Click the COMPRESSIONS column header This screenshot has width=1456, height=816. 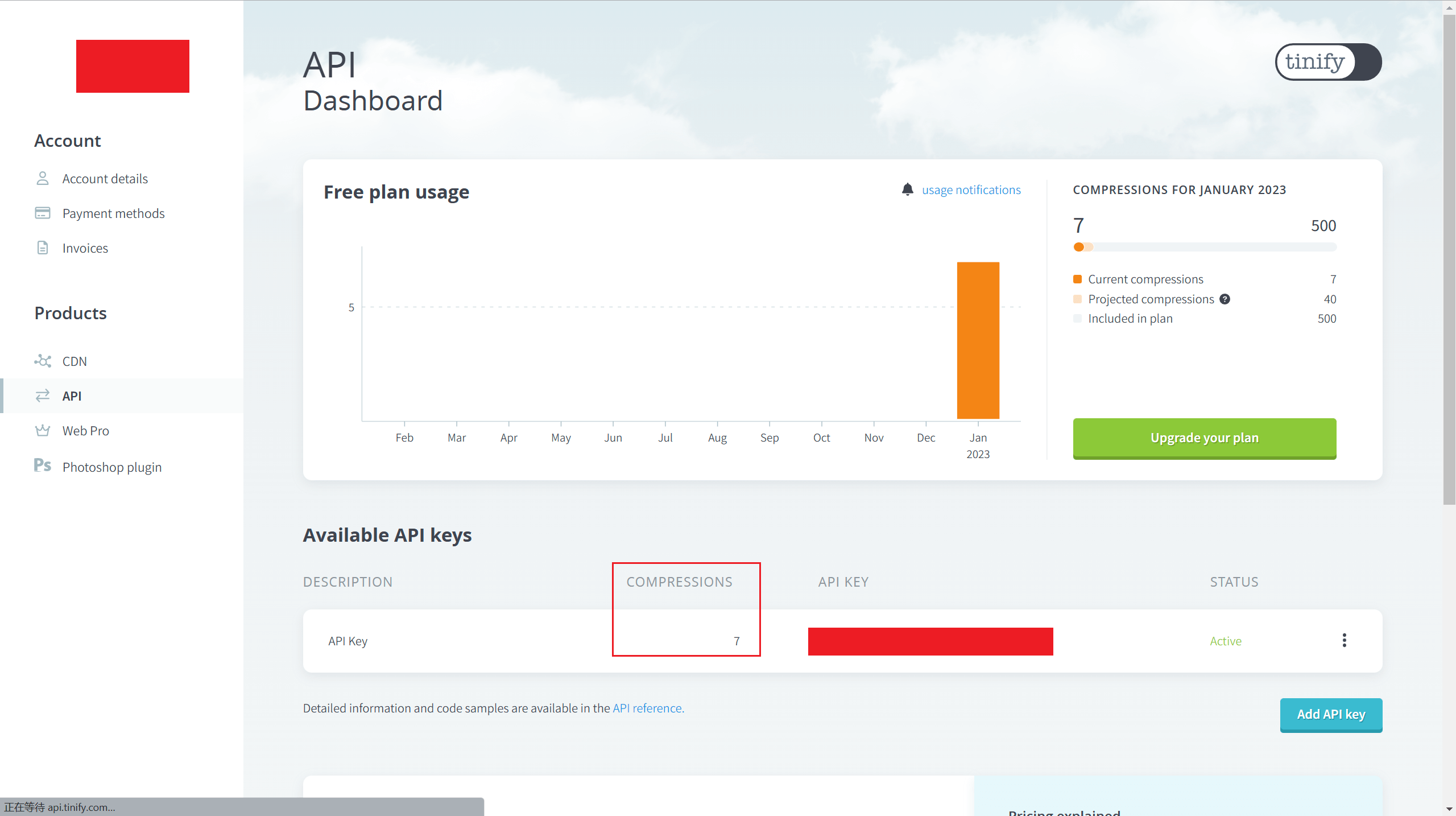pos(679,582)
